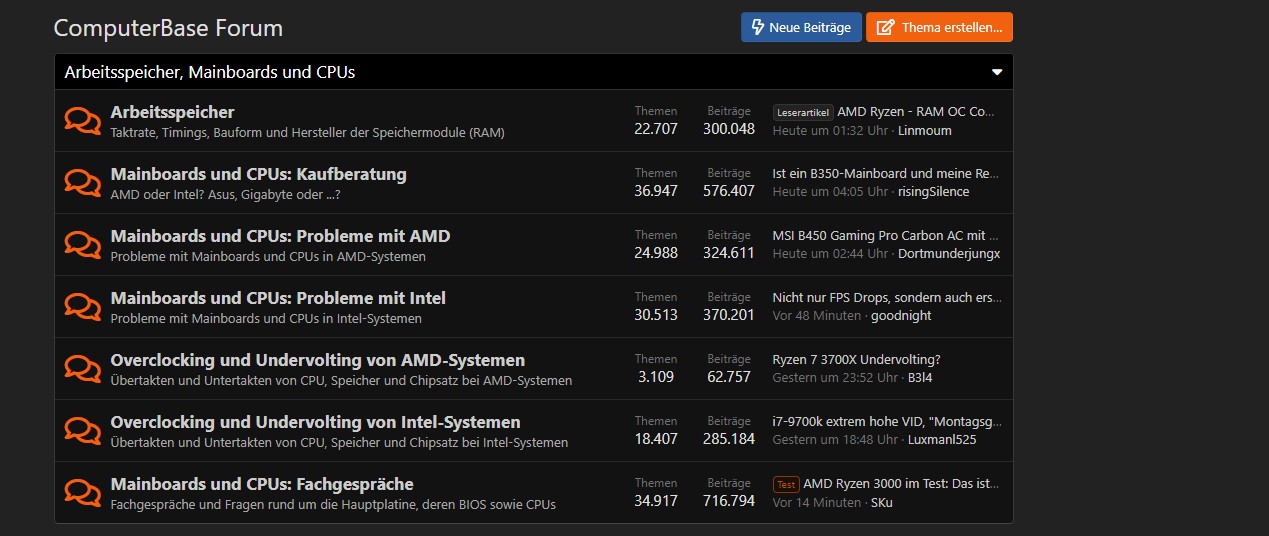Screen dimensions: 1269x536
Task: Click the Leserartikel tag label
Action: click(803, 112)
